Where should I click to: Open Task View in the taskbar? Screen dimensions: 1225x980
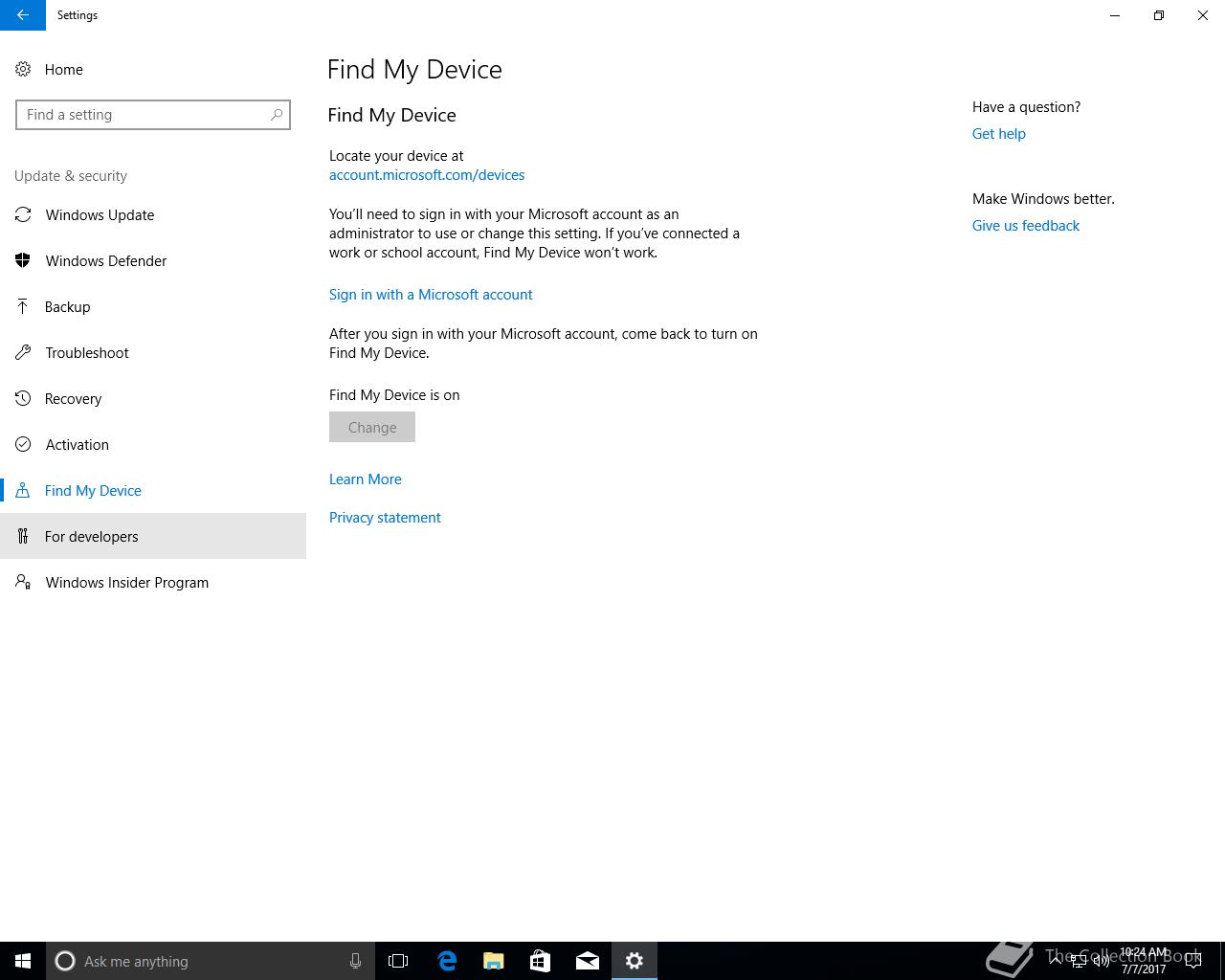click(x=398, y=961)
